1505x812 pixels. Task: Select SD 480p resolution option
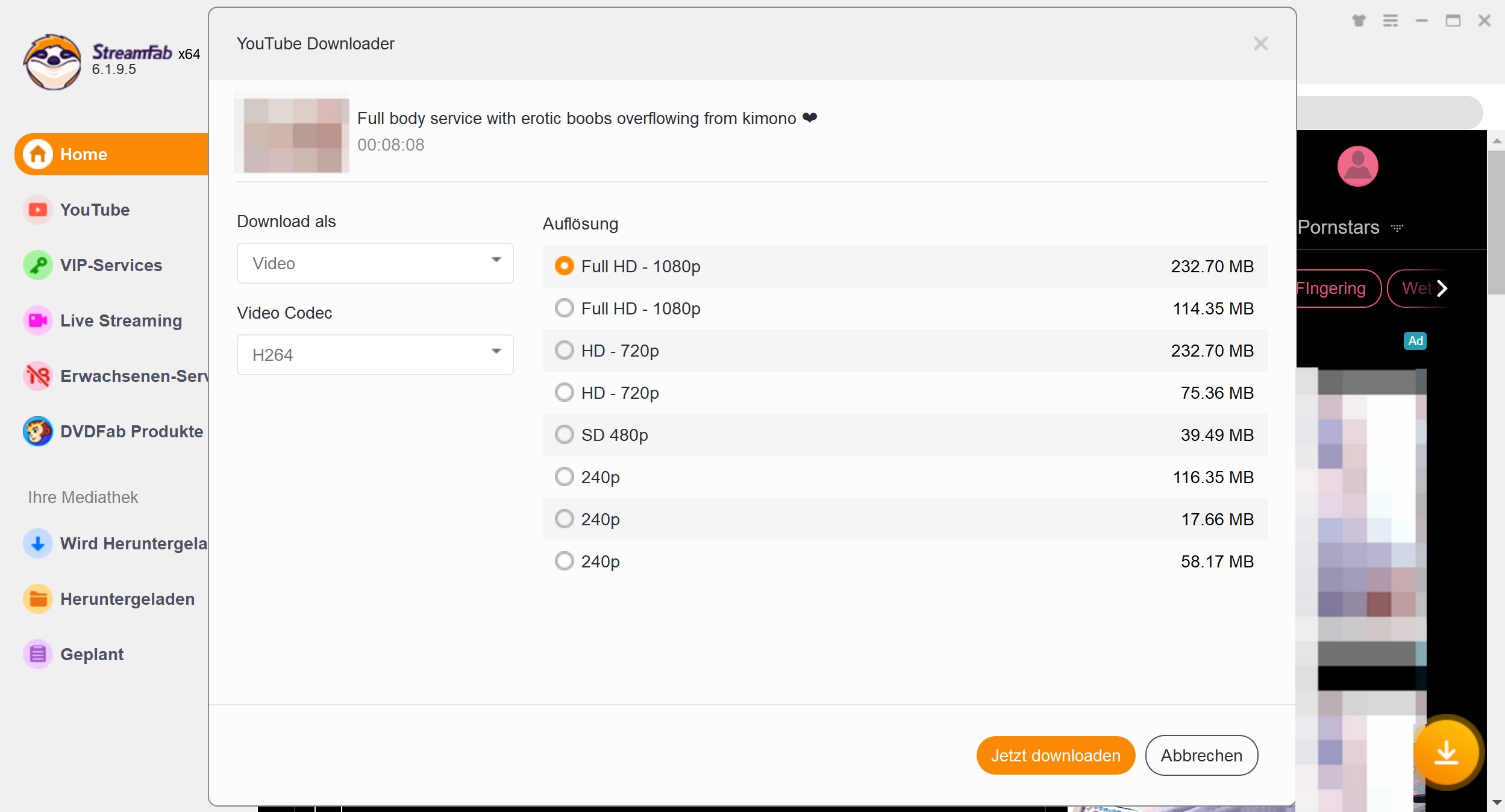564,434
